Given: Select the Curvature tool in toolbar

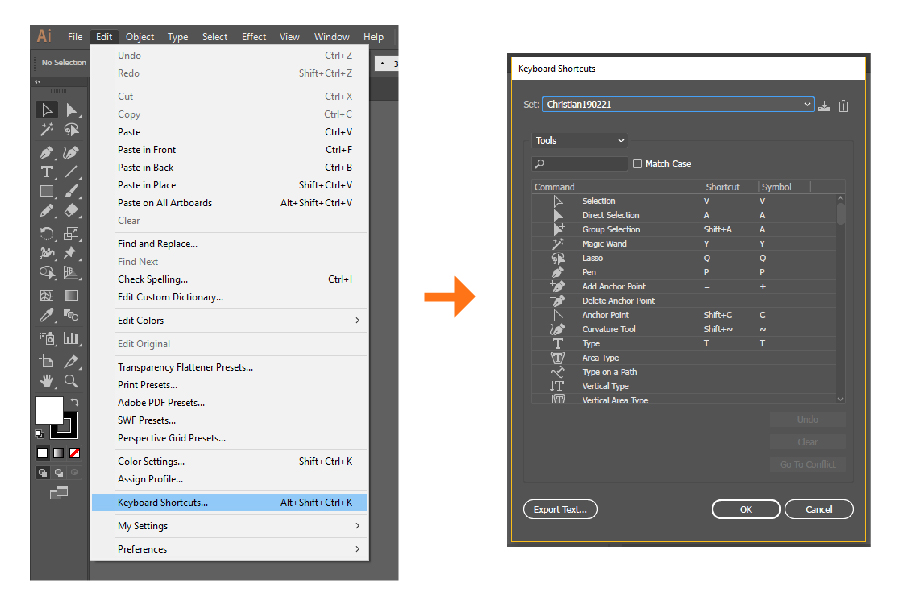Looking at the screenshot, I should coord(72,153).
